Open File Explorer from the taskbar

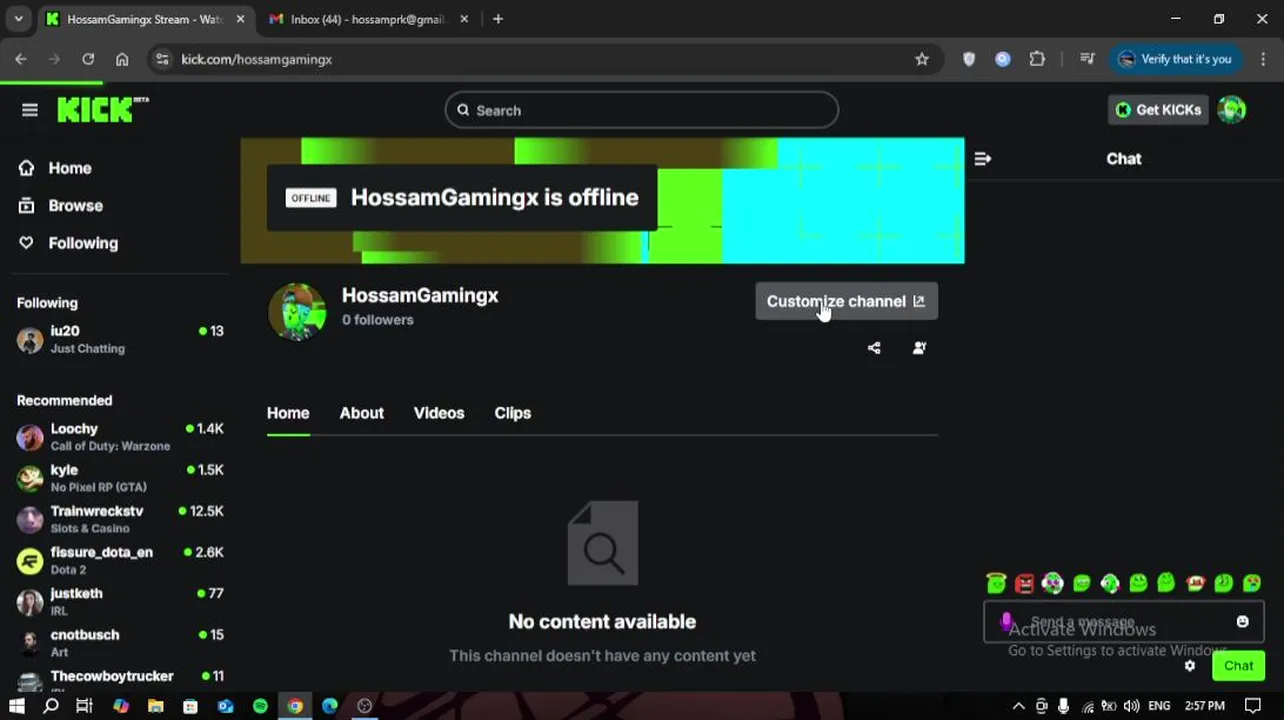tap(156, 706)
